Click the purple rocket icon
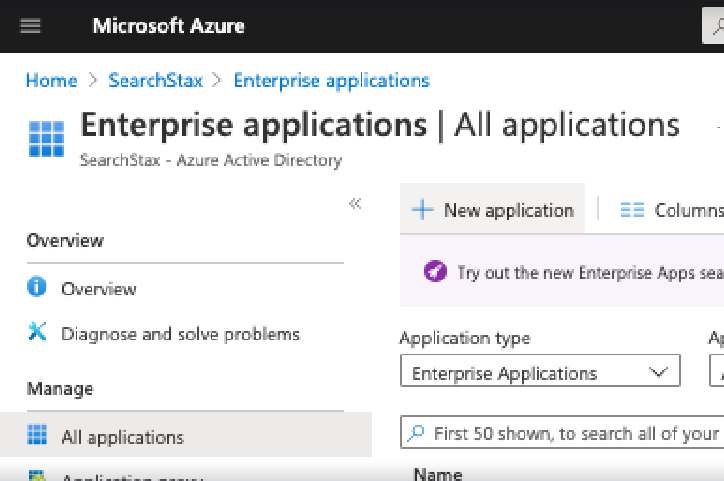724x481 pixels. 435,271
